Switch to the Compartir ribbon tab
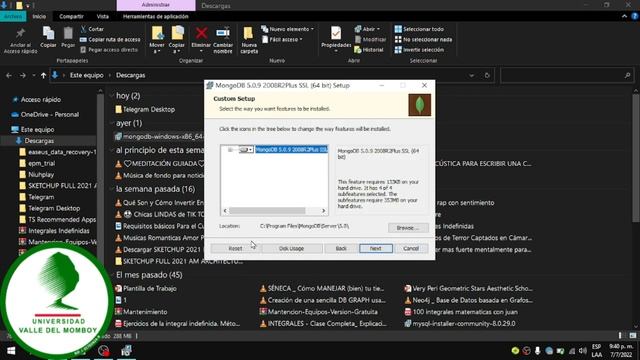This screenshot has height=360, width=640. [x=71, y=16]
